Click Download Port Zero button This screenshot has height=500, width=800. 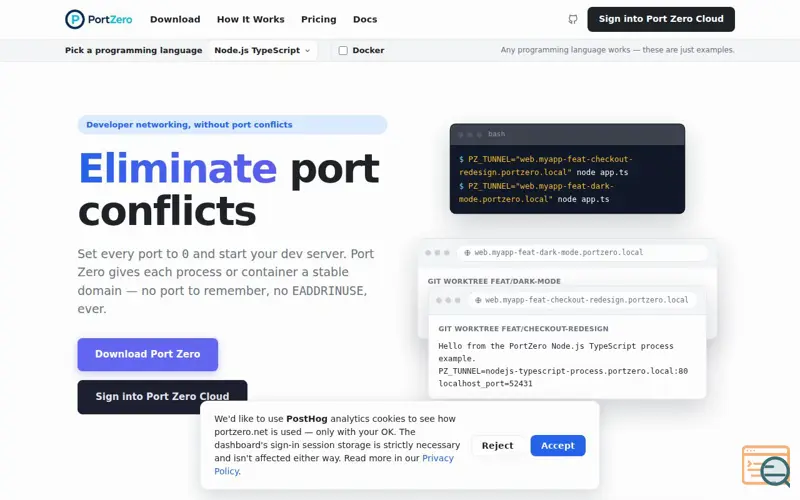(x=147, y=354)
